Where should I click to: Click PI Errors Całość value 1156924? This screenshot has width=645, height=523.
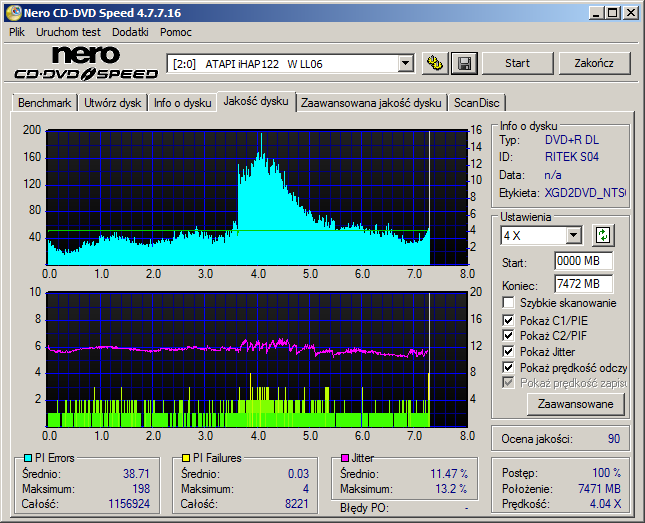pyautogui.click(x=129, y=504)
